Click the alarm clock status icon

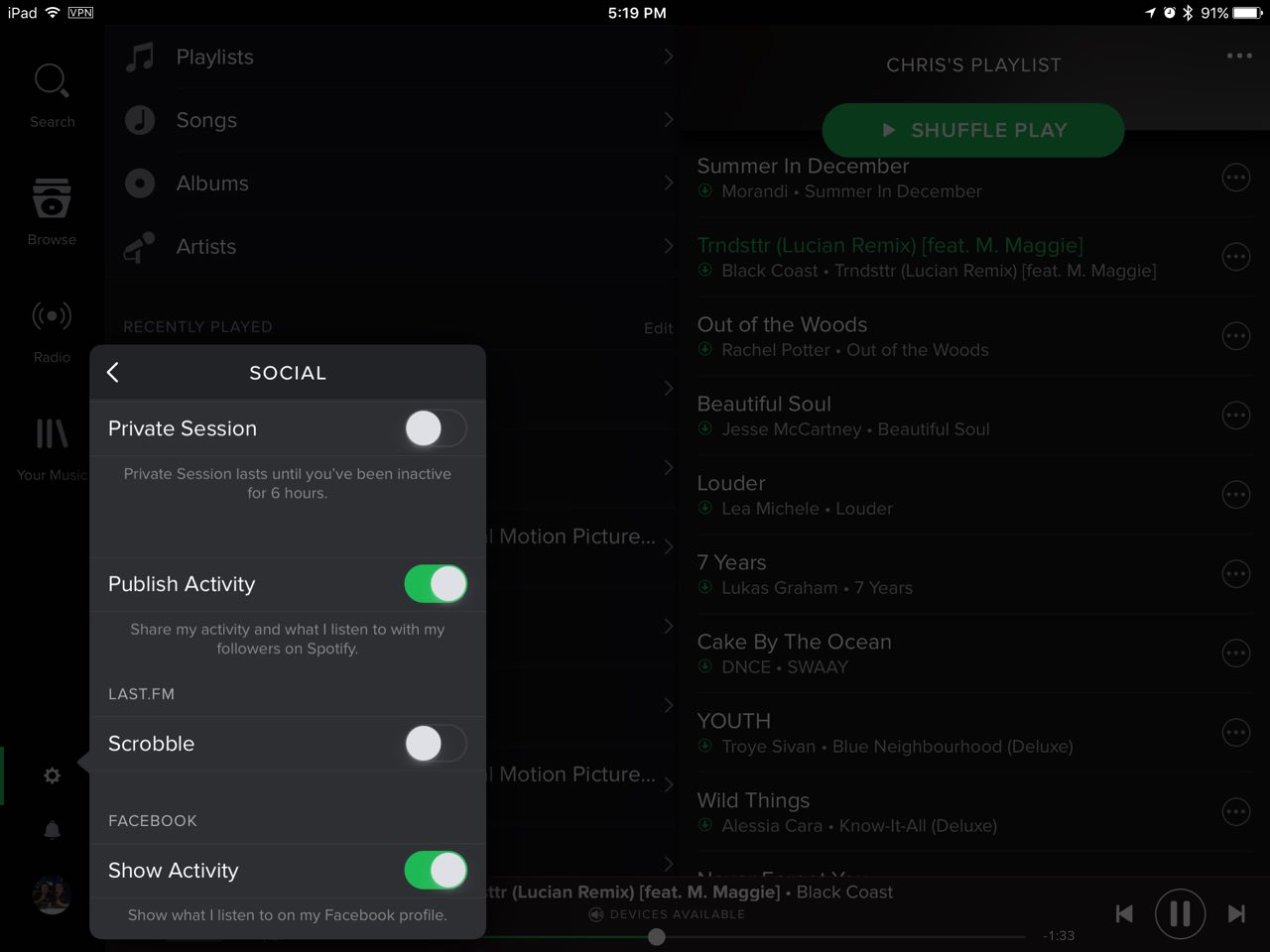click(1169, 13)
